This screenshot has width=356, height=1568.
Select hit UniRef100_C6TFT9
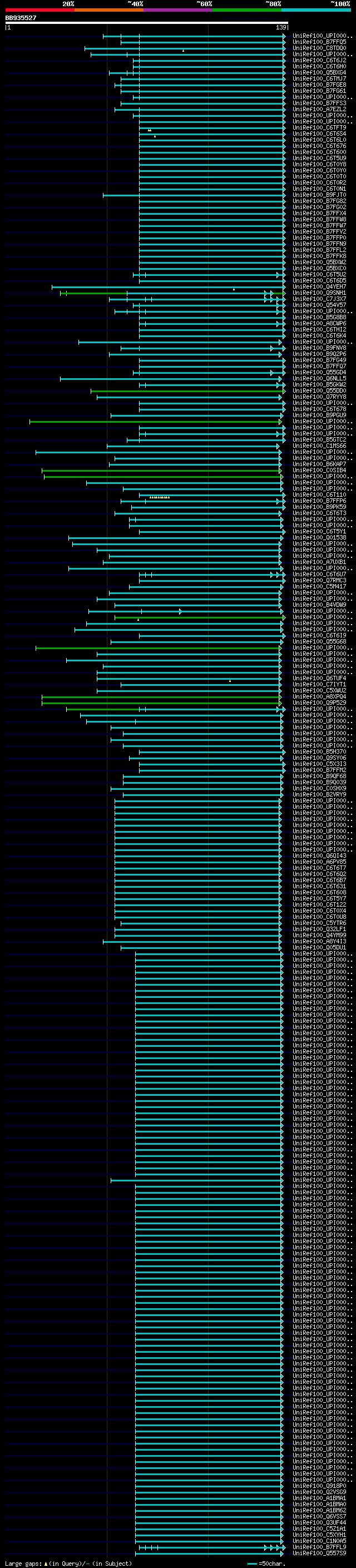tap(319, 128)
